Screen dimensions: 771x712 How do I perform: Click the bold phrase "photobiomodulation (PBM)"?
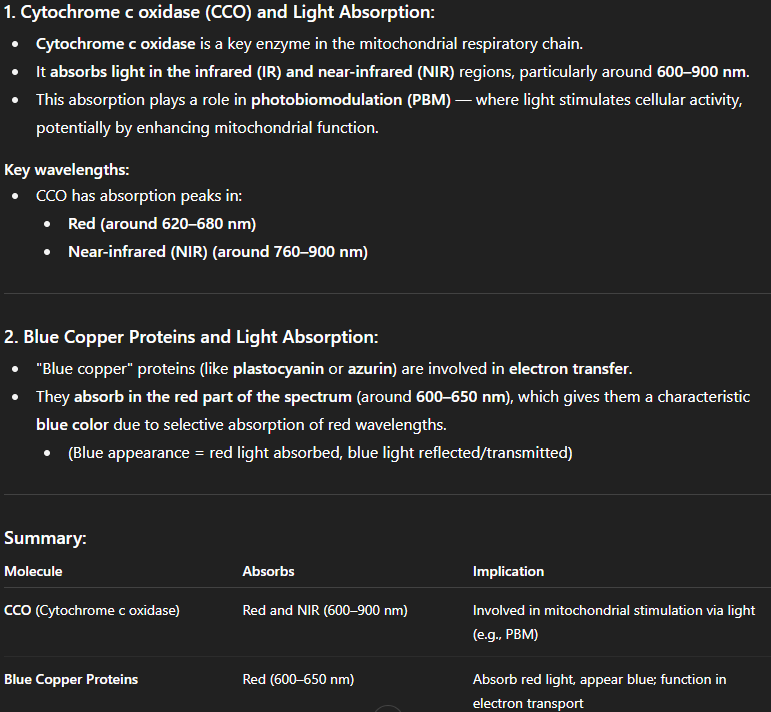point(351,100)
